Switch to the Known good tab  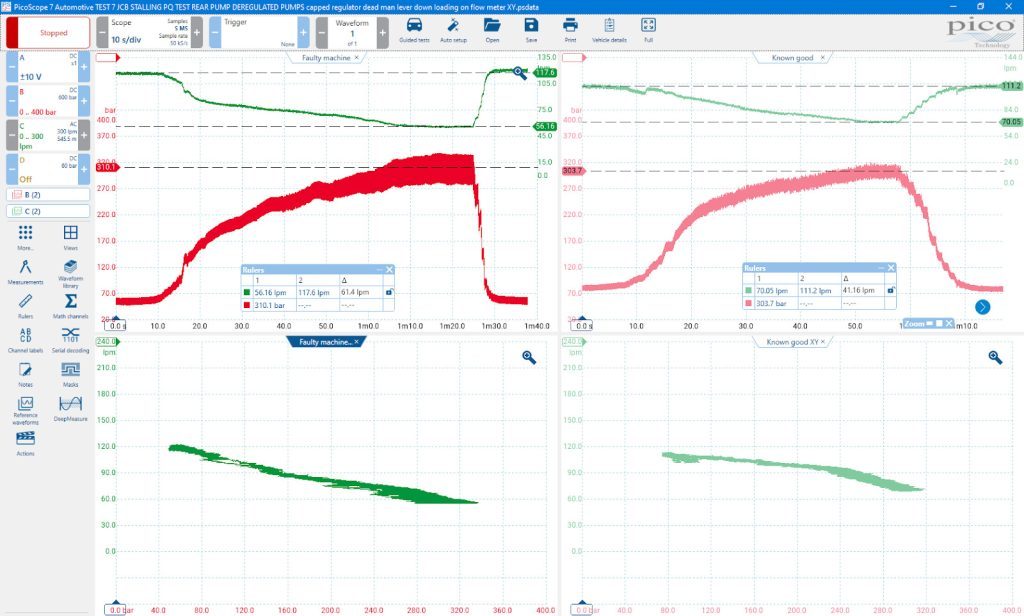click(x=792, y=58)
